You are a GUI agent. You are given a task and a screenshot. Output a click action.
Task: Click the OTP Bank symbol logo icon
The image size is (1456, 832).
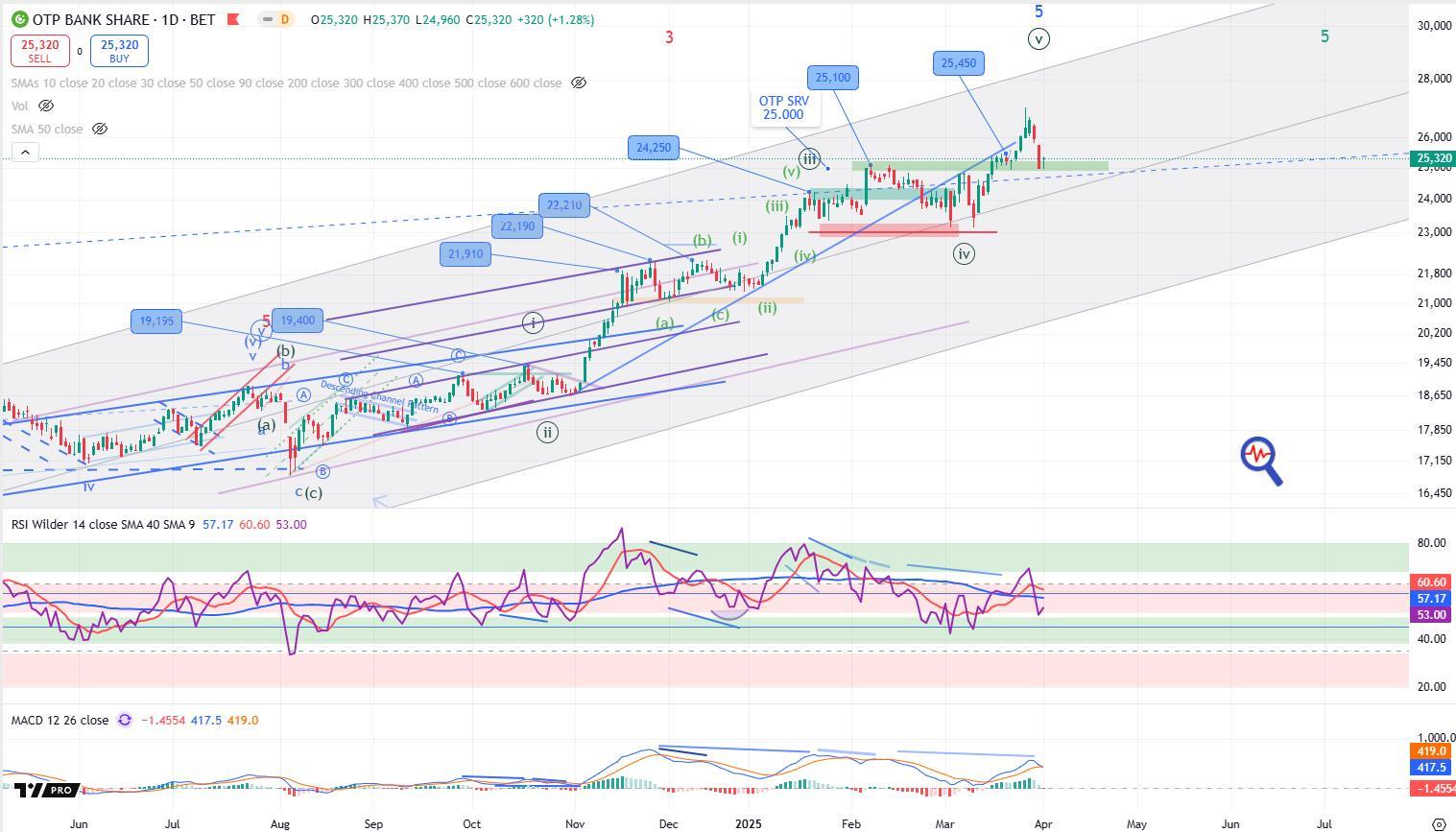[x=19, y=19]
